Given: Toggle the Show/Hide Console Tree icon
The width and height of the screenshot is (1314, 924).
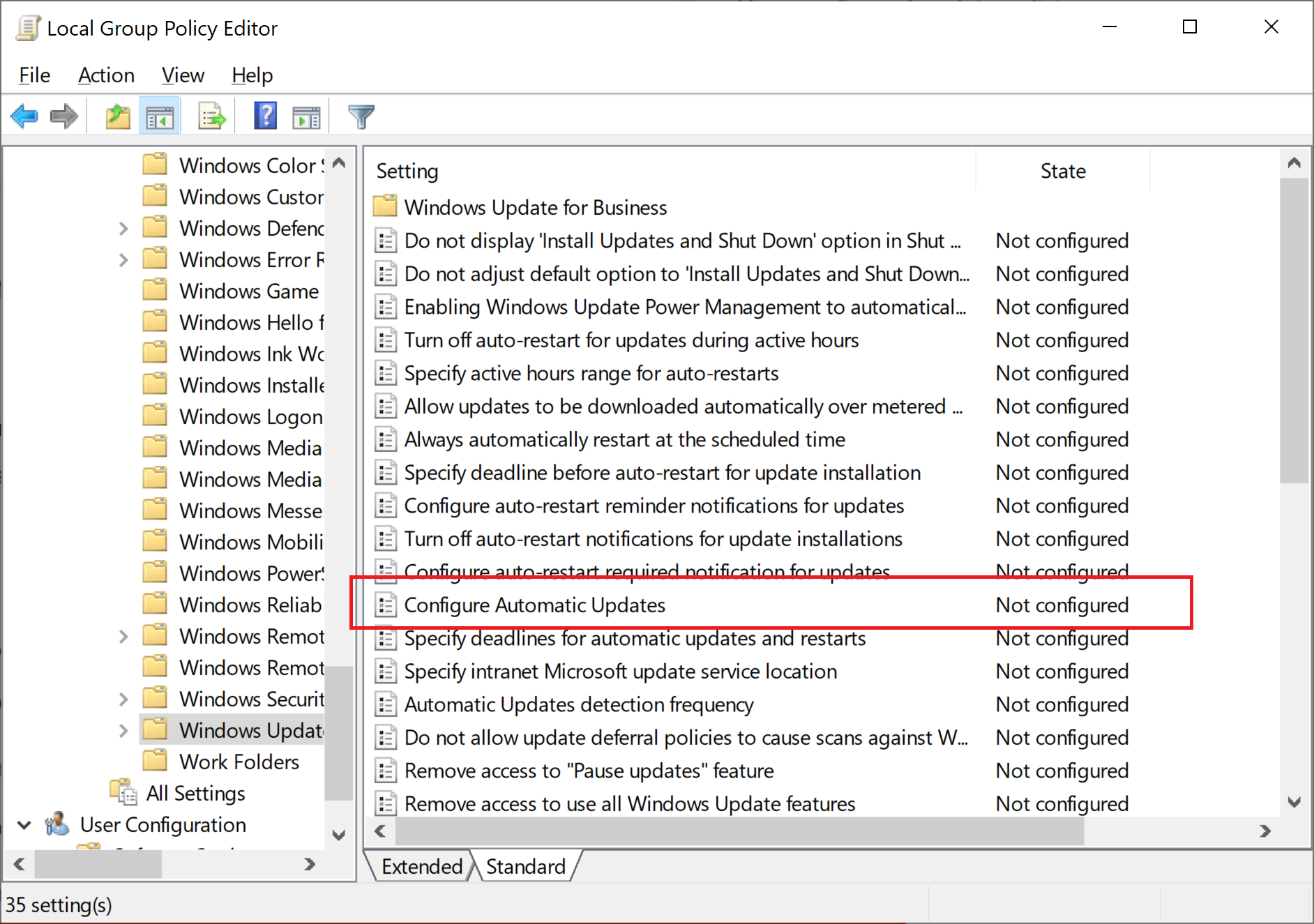Looking at the screenshot, I should (159, 116).
